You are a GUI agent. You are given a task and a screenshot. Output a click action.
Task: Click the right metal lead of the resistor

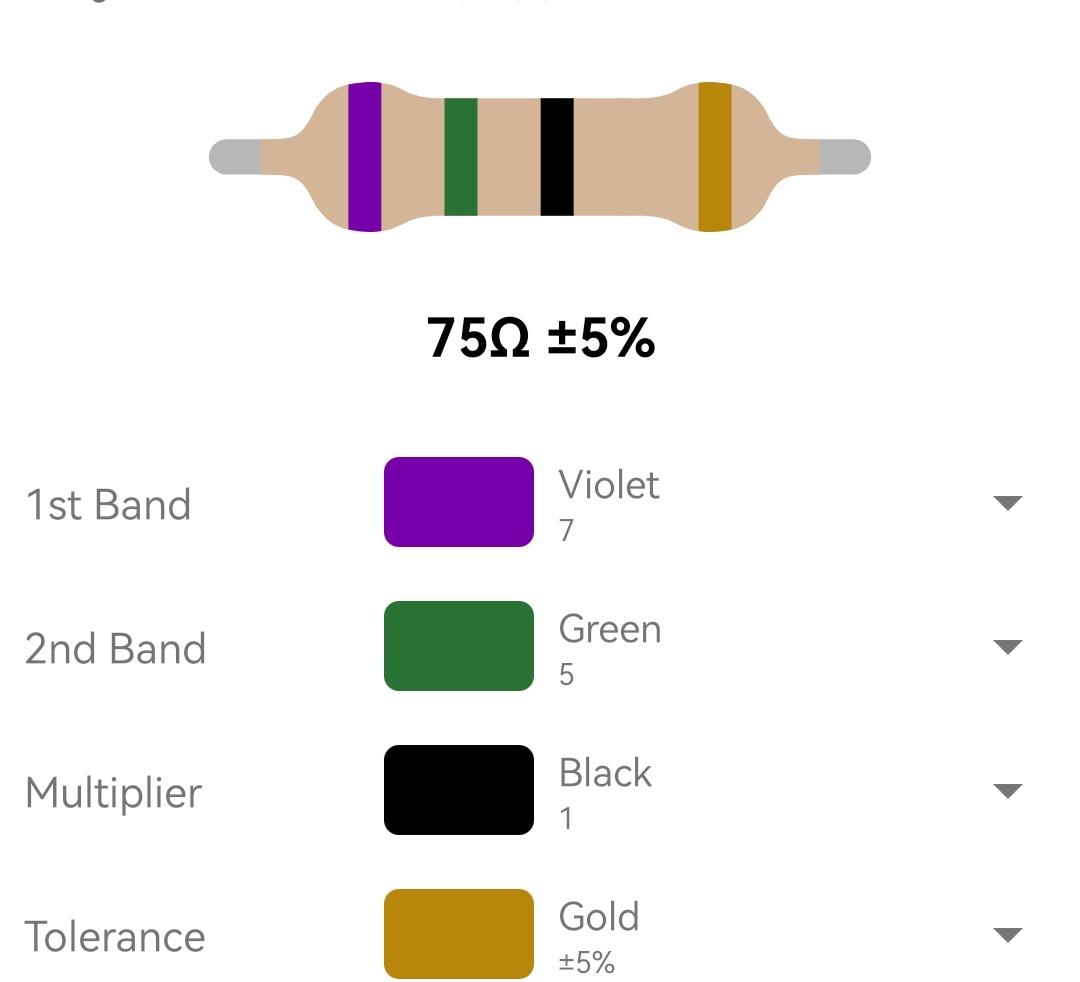pyautogui.click(x=845, y=157)
